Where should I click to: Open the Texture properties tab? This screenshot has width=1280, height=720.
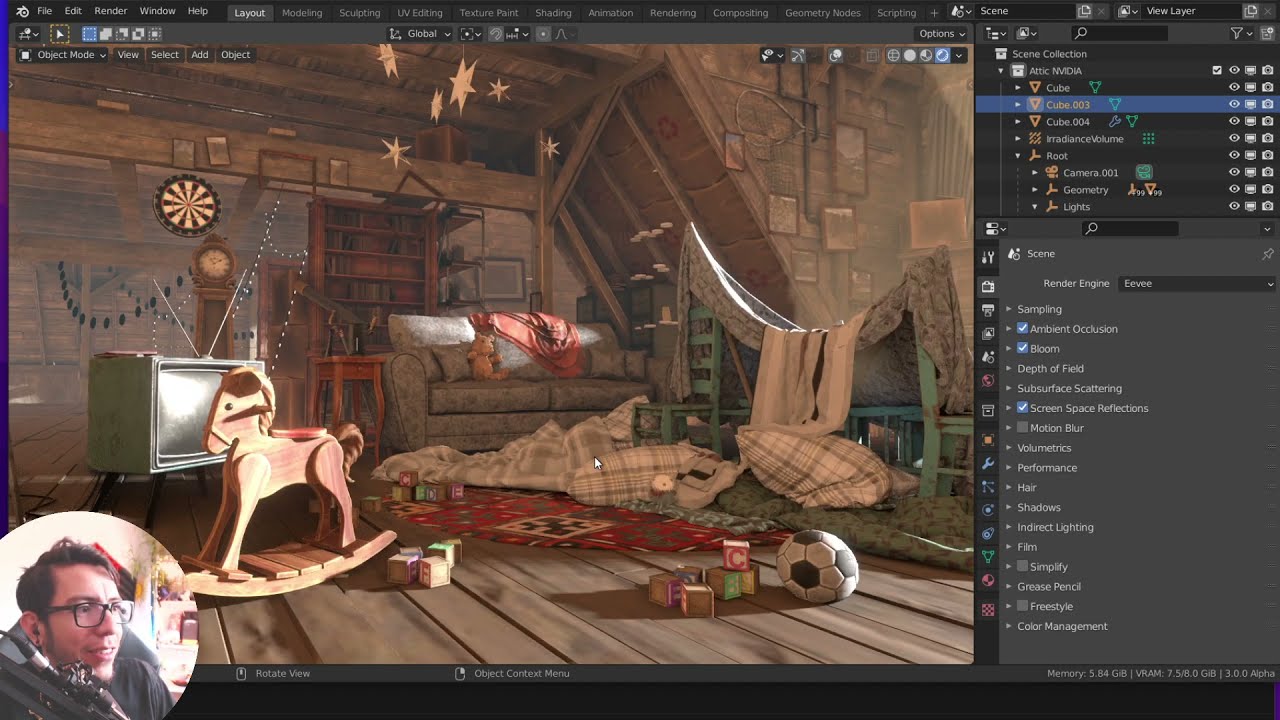988,610
